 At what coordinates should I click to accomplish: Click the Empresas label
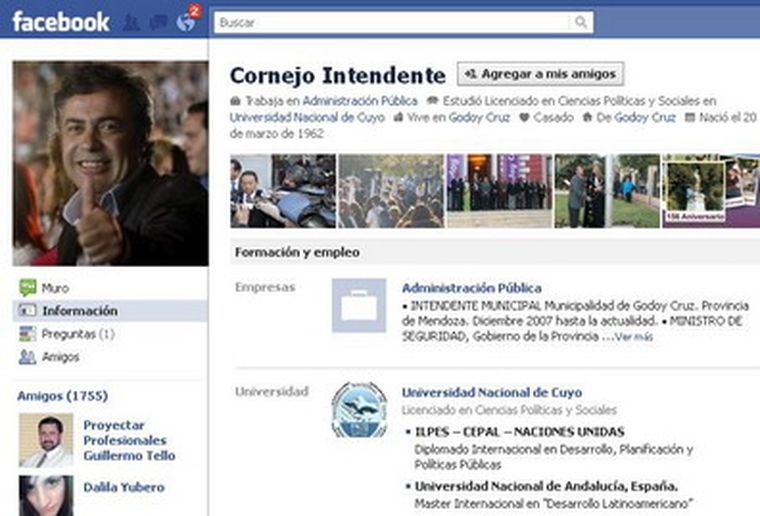point(265,287)
